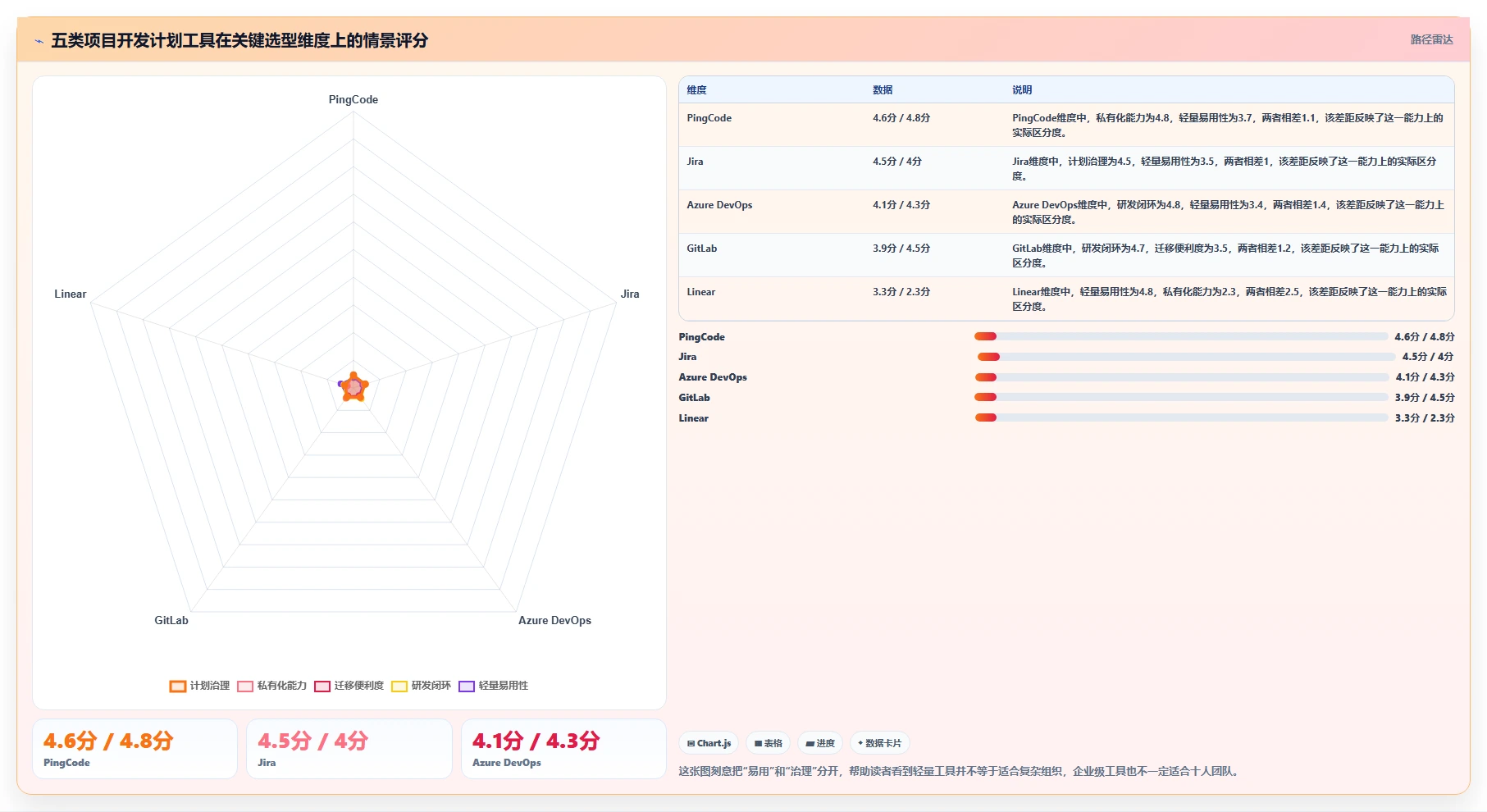Screen dimensions: 1487x812
Task: Click the Jira progress bar
Action: tap(1186, 357)
